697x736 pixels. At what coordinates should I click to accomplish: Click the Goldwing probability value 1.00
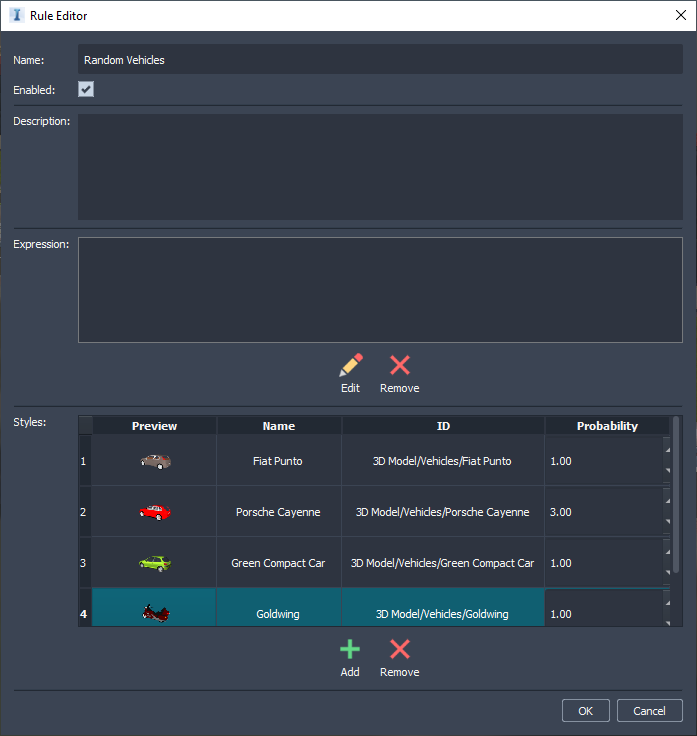[561, 614]
